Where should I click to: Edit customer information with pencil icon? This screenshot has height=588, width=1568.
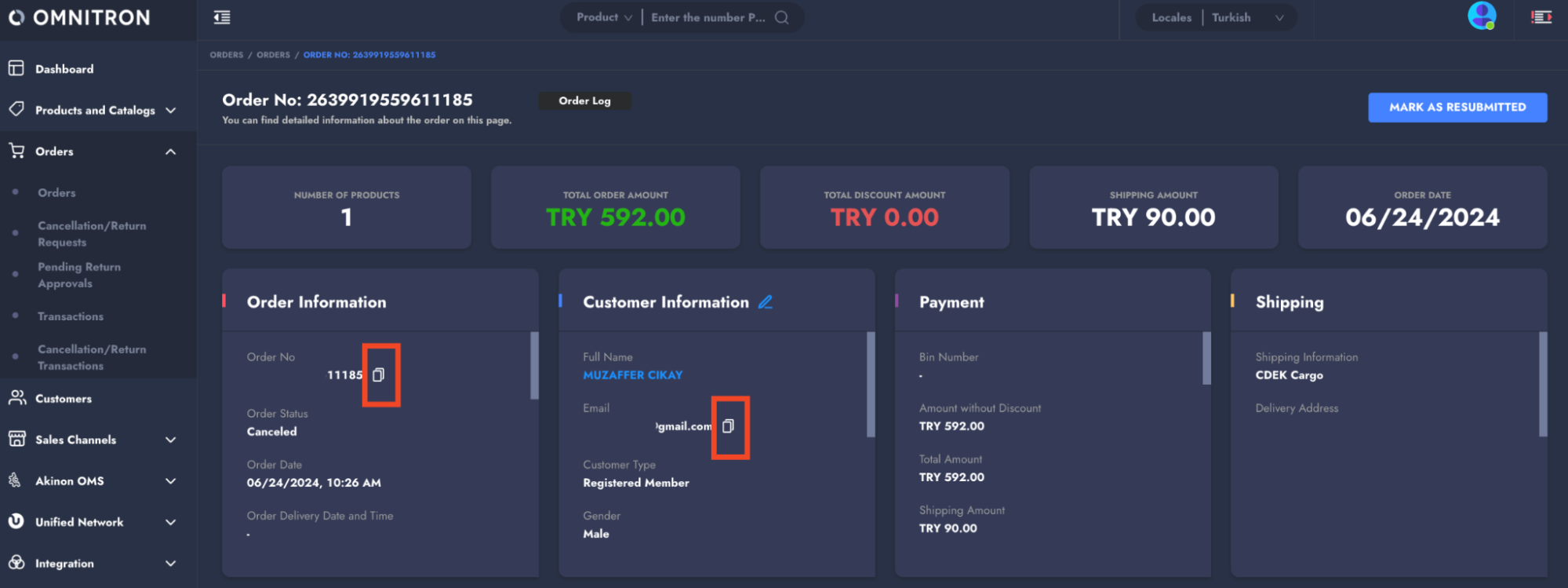(766, 302)
